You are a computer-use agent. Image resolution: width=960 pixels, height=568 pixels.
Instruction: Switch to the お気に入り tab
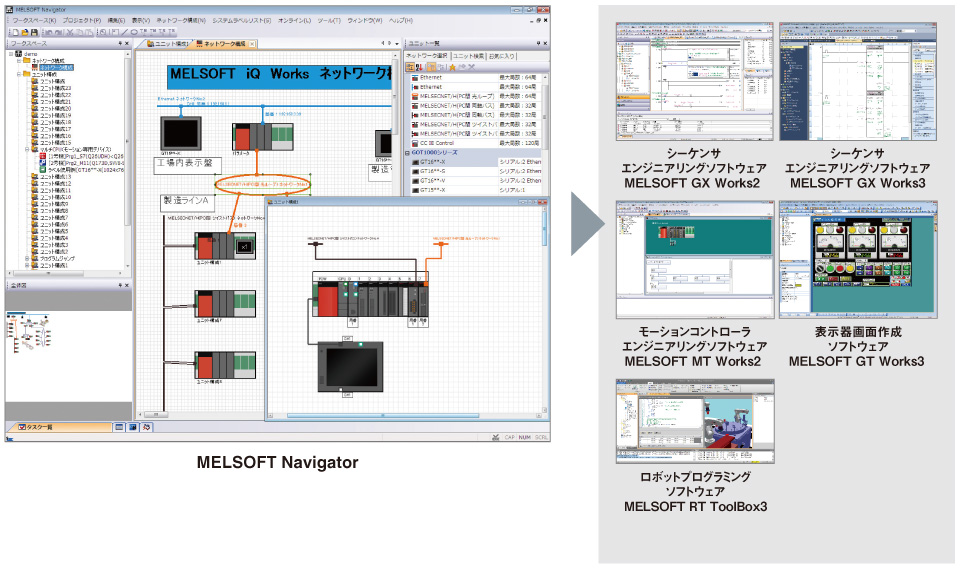click(502, 56)
